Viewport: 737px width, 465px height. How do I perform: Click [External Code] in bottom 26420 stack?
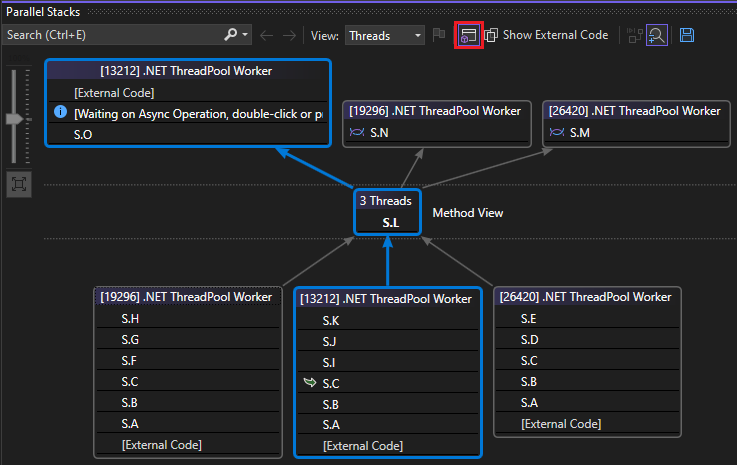(x=588, y=424)
